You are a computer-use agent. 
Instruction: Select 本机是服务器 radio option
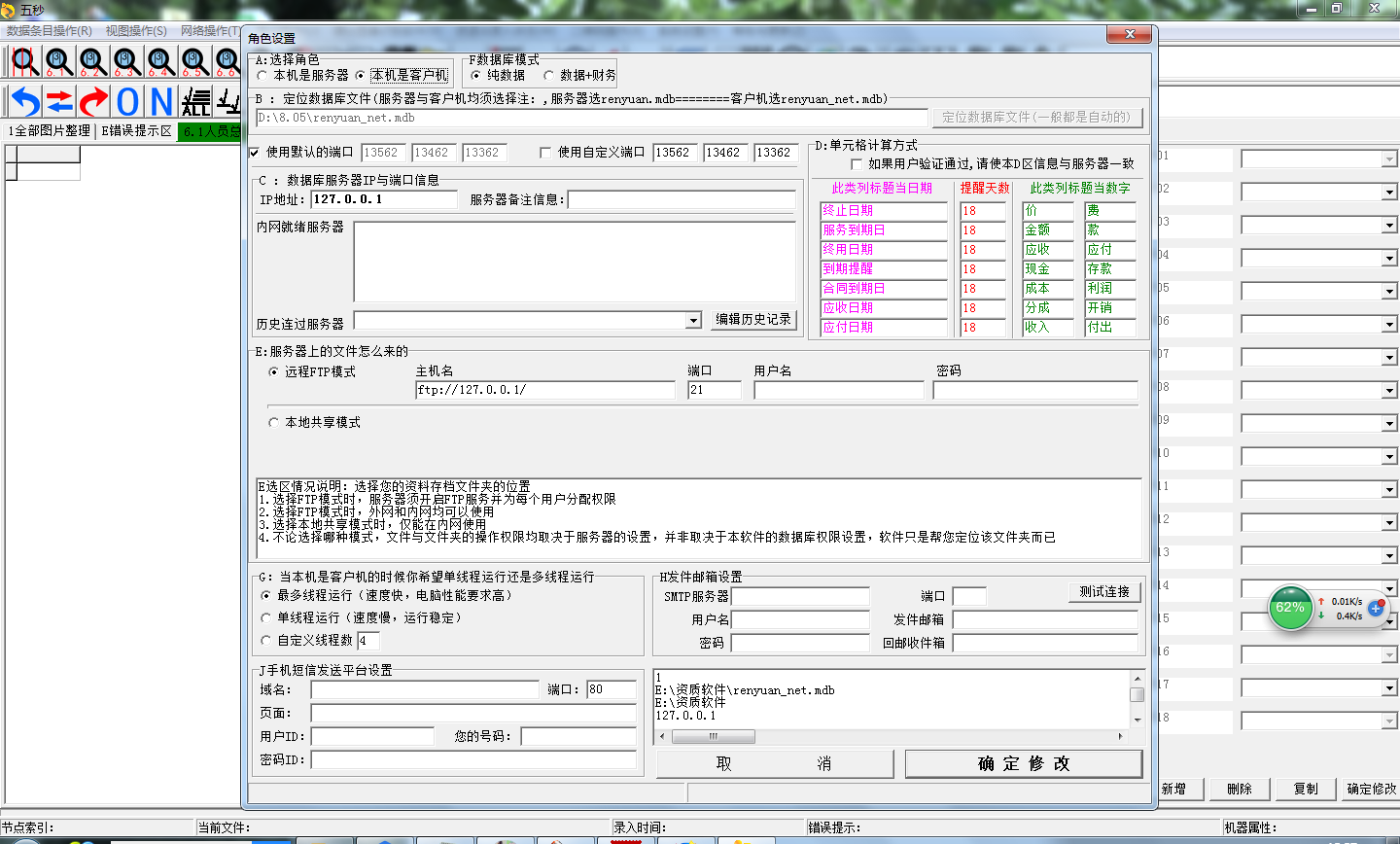(x=262, y=75)
